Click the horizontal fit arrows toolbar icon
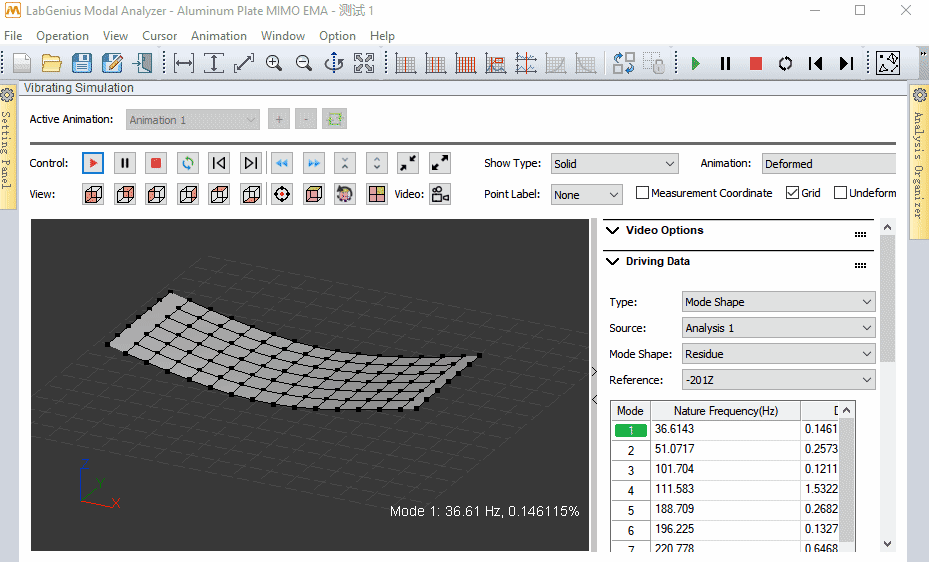The image size is (929, 562). click(184, 63)
